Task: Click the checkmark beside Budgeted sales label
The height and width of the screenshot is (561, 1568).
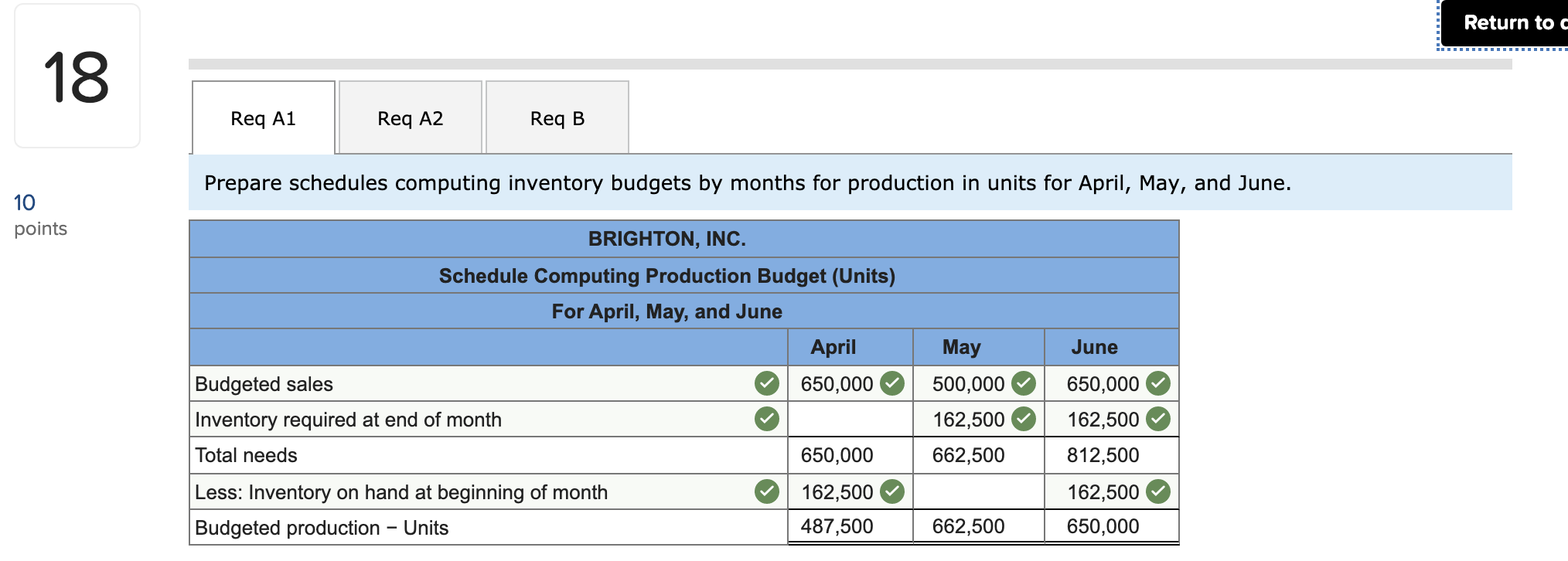Action: pyautogui.click(x=766, y=383)
